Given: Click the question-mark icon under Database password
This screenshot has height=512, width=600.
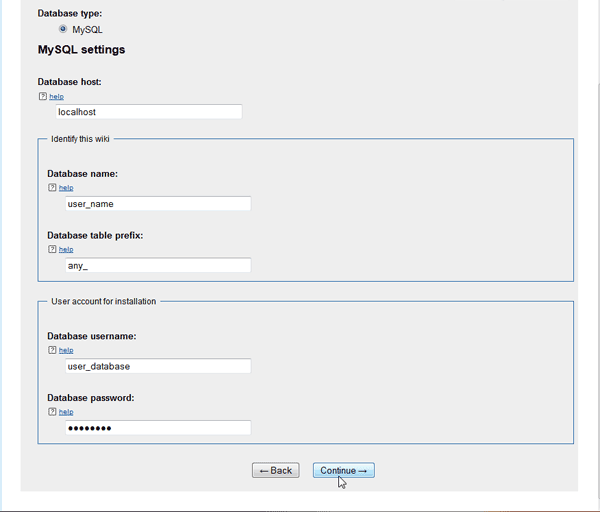Looking at the screenshot, I should pyautogui.click(x=52, y=412).
